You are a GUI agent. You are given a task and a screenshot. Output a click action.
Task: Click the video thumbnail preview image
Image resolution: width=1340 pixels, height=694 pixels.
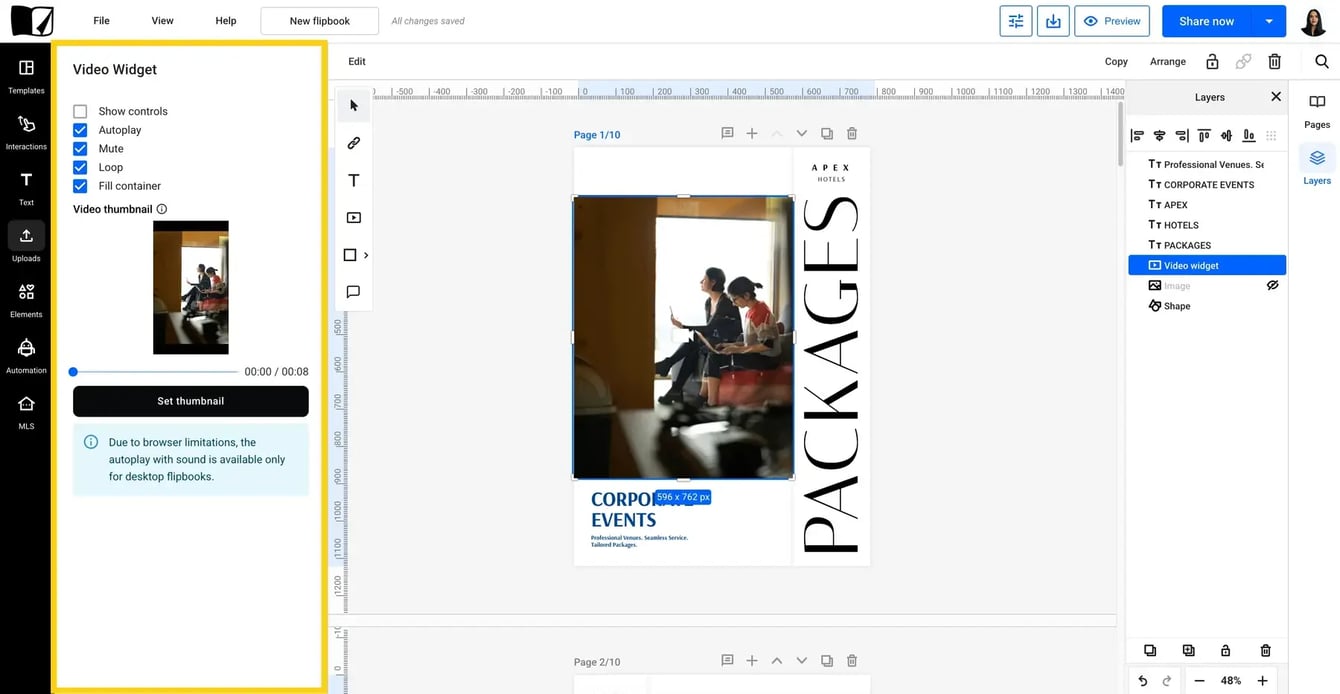click(x=191, y=288)
